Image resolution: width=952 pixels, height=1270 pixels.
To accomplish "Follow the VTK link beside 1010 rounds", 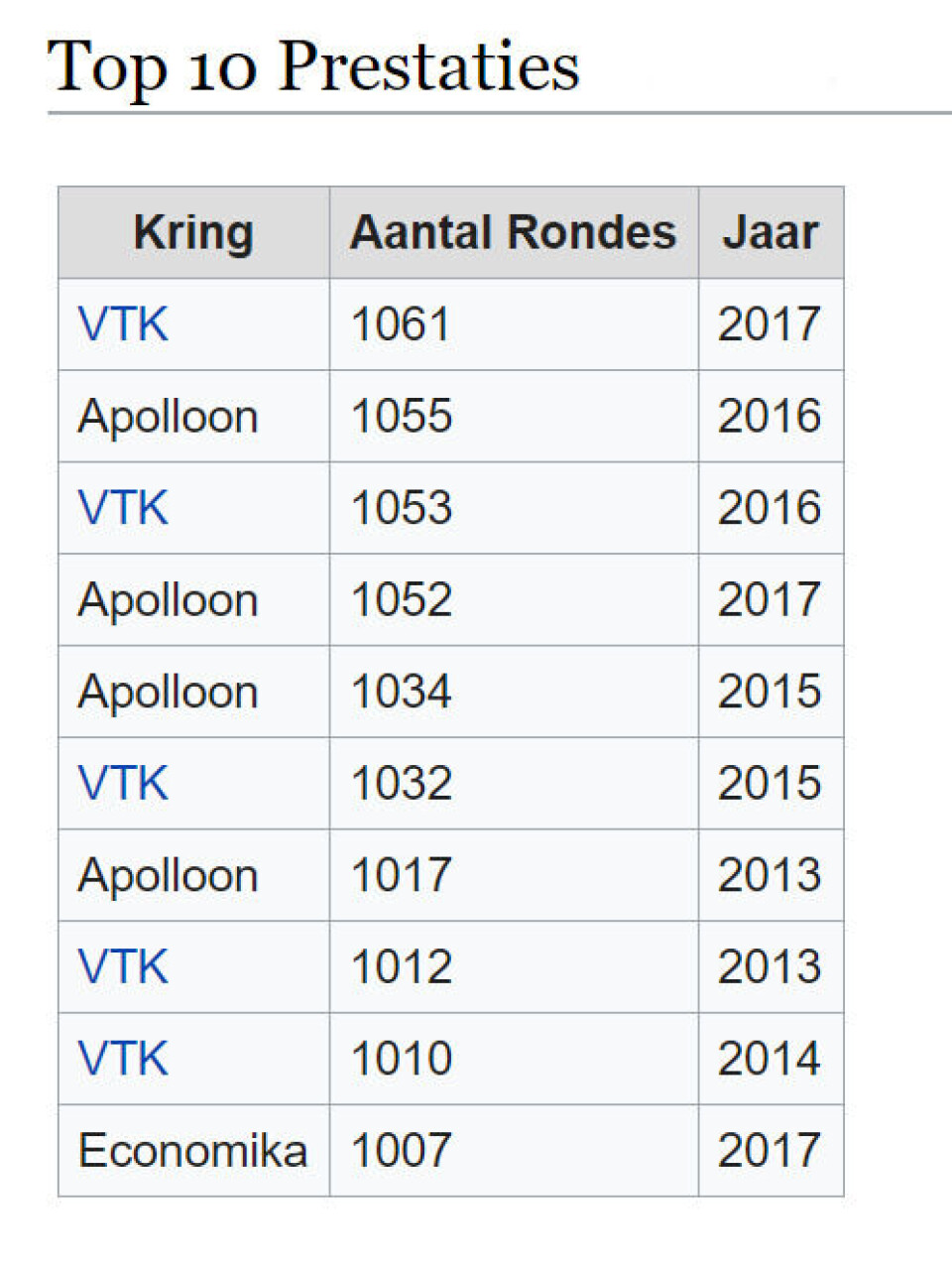I will tap(123, 1059).
